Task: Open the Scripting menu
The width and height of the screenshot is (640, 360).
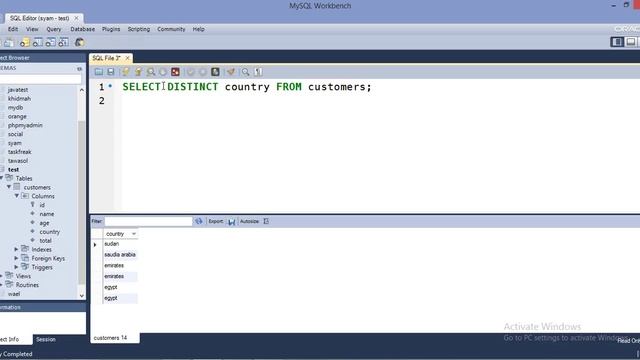Action: pyautogui.click(x=139, y=29)
